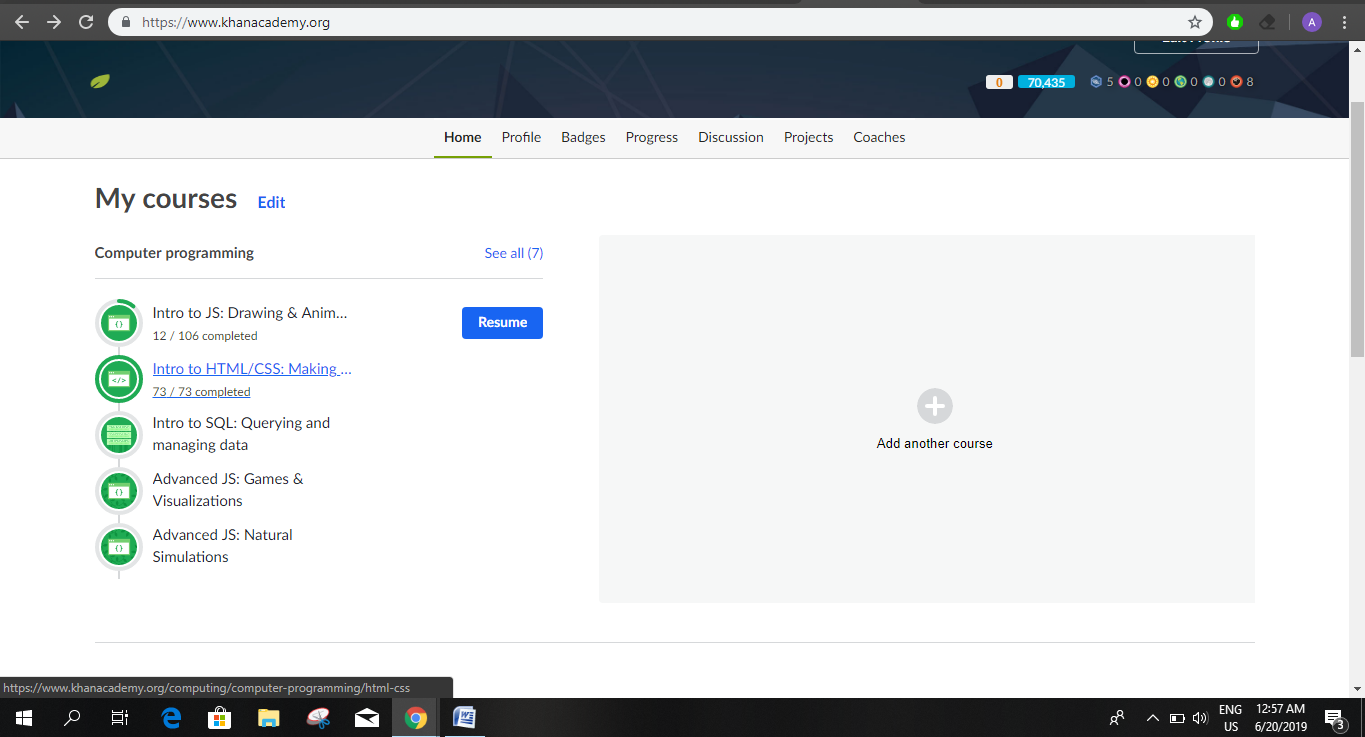The height and width of the screenshot is (737, 1365).
Task: Open the eraser extension icon
Action: pos(1268,22)
